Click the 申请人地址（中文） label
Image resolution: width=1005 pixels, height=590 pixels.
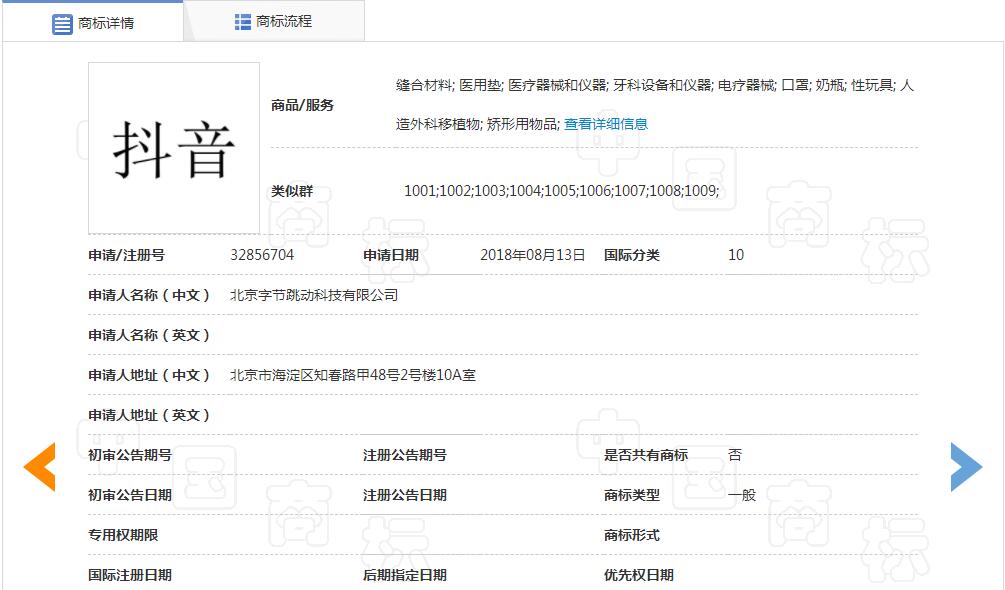[x=149, y=375]
